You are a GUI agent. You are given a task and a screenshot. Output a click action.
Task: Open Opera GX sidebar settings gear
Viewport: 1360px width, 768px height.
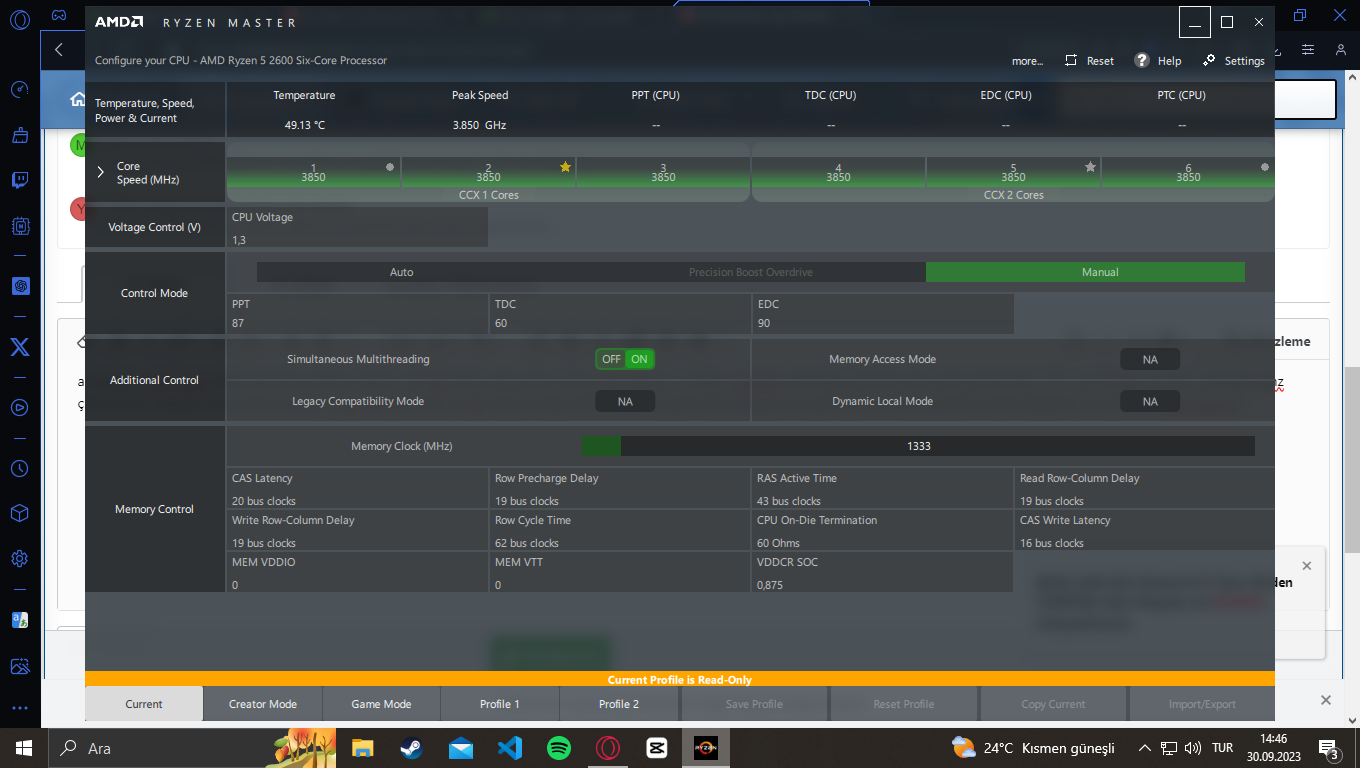20,559
